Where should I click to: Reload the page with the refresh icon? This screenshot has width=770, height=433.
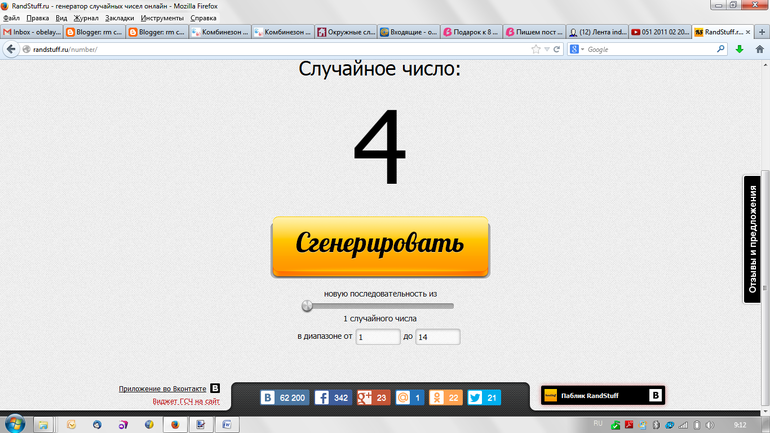coord(556,49)
